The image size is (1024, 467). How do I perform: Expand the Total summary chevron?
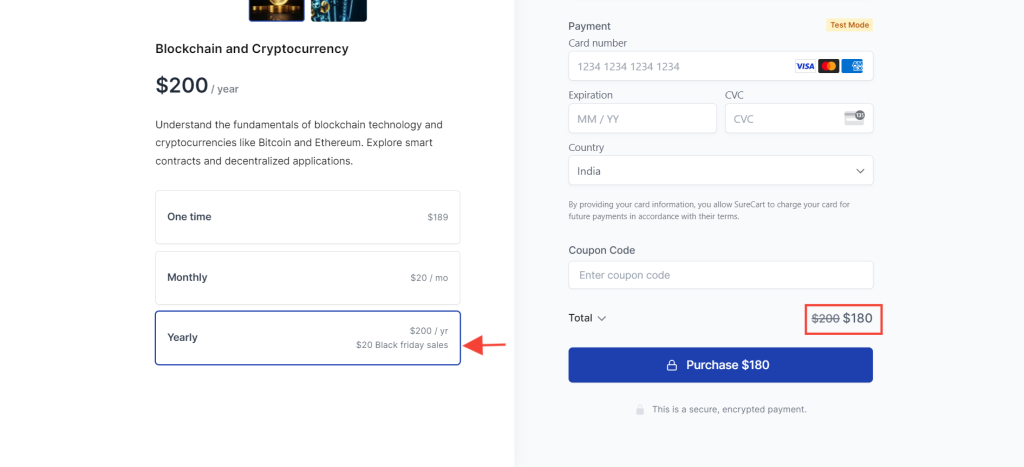pos(601,319)
